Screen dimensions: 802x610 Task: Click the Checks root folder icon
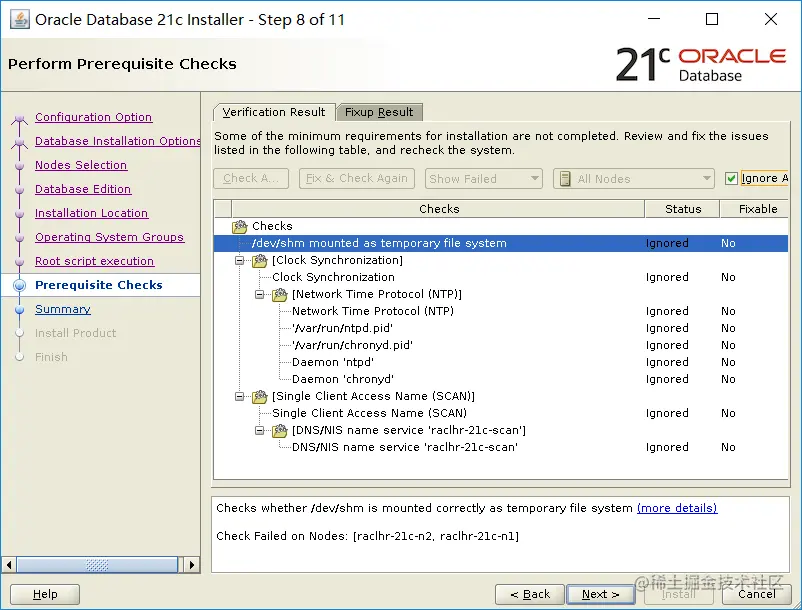239,226
